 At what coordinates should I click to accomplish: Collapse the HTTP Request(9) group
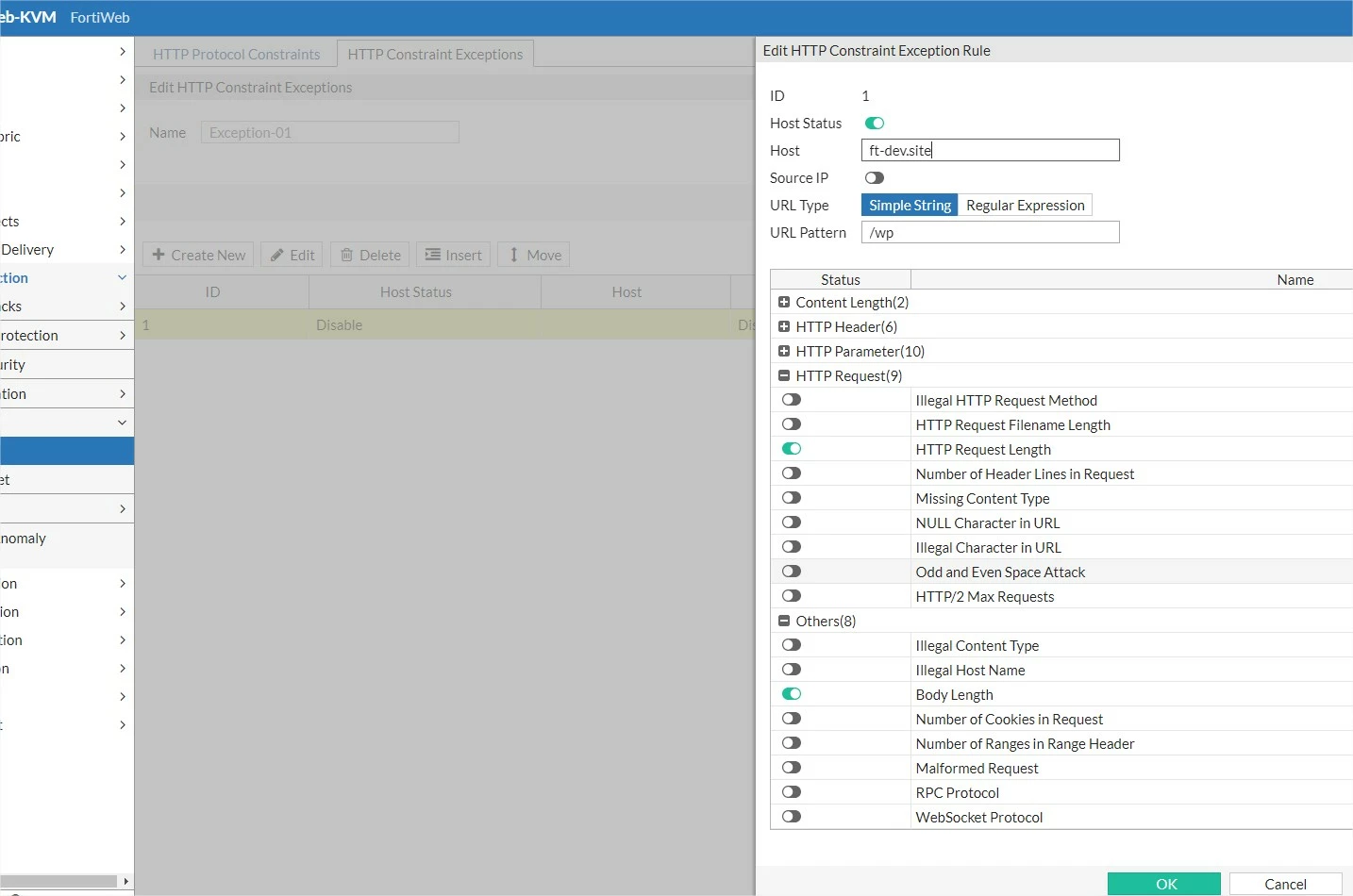(x=784, y=376)
